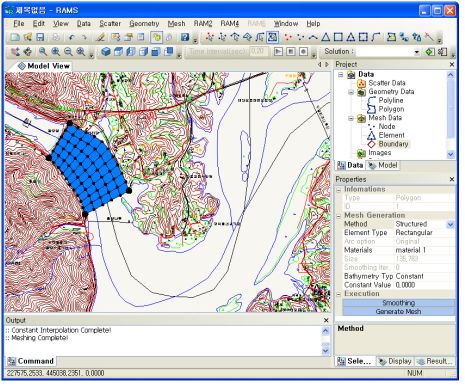Switch to the Model tab in Project panel
The image size is (465, 386).
pos(383,165)
